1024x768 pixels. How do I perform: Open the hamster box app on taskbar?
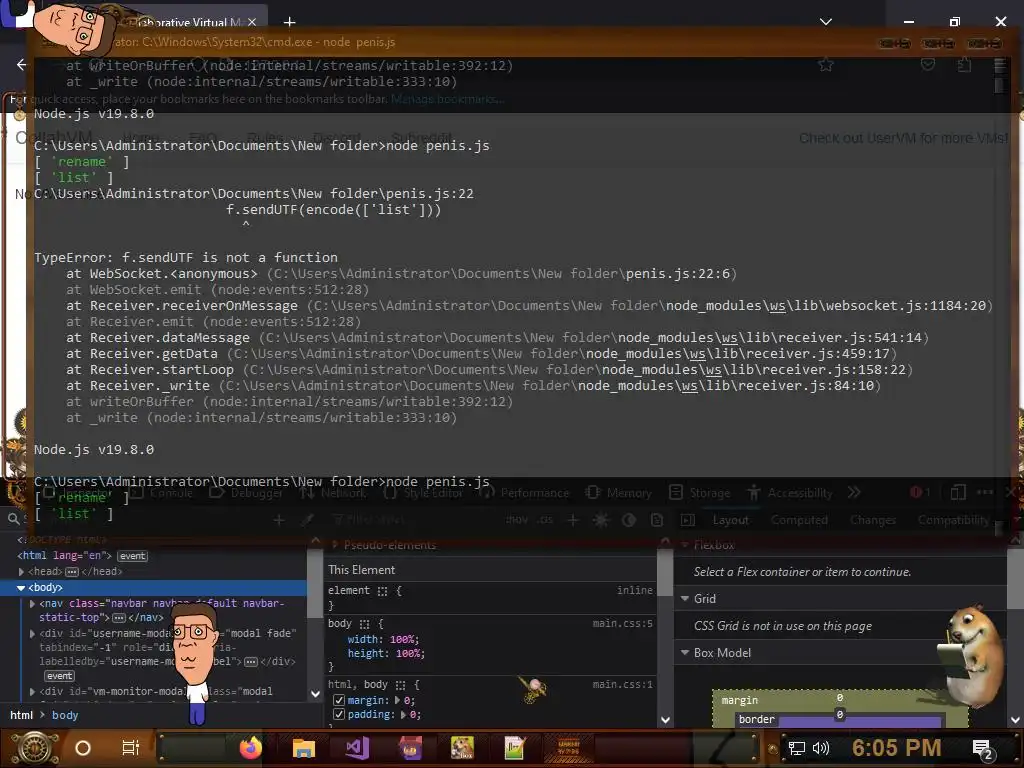462,748
